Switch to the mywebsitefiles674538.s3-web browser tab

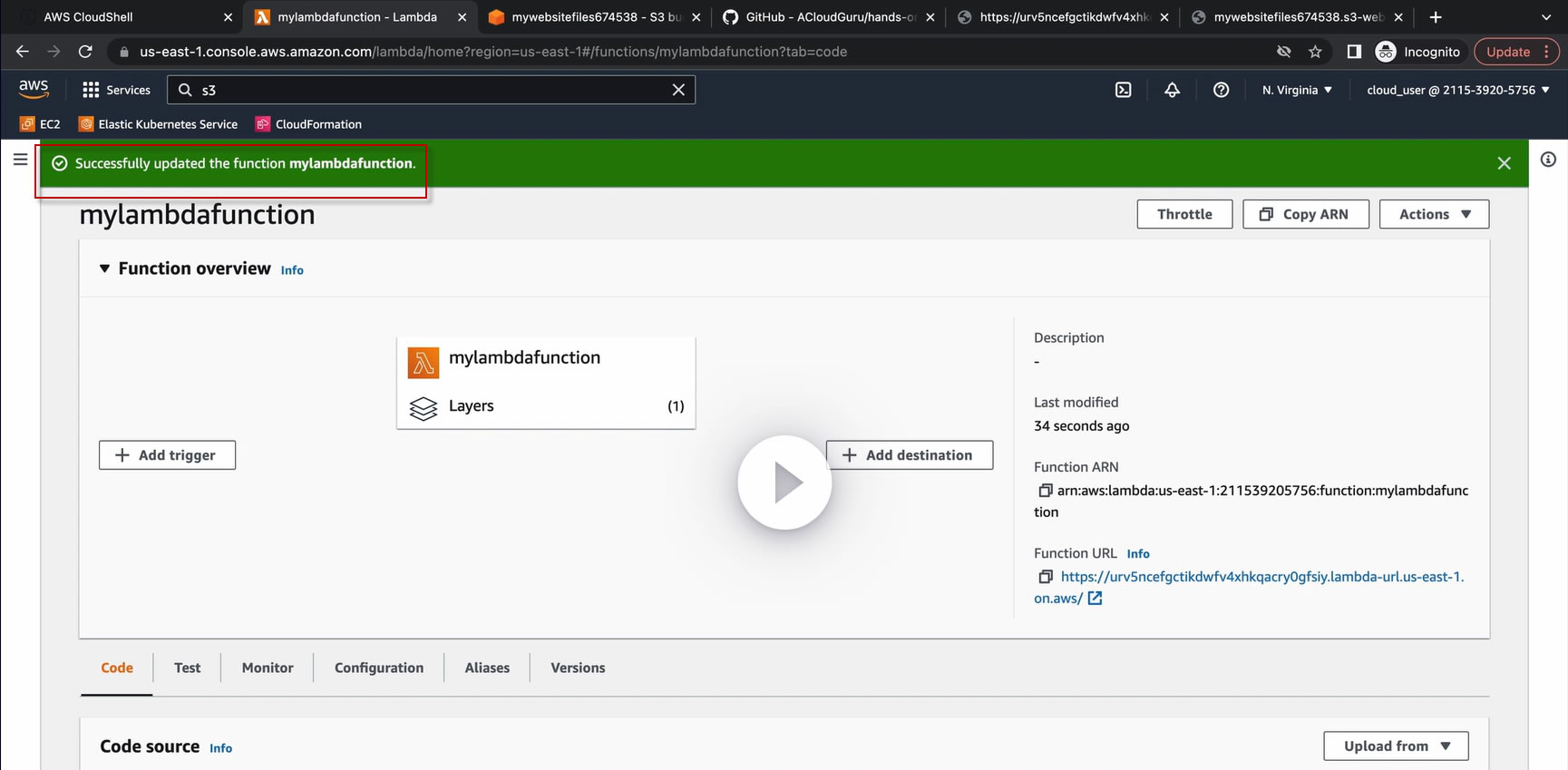click(1296, 17)
